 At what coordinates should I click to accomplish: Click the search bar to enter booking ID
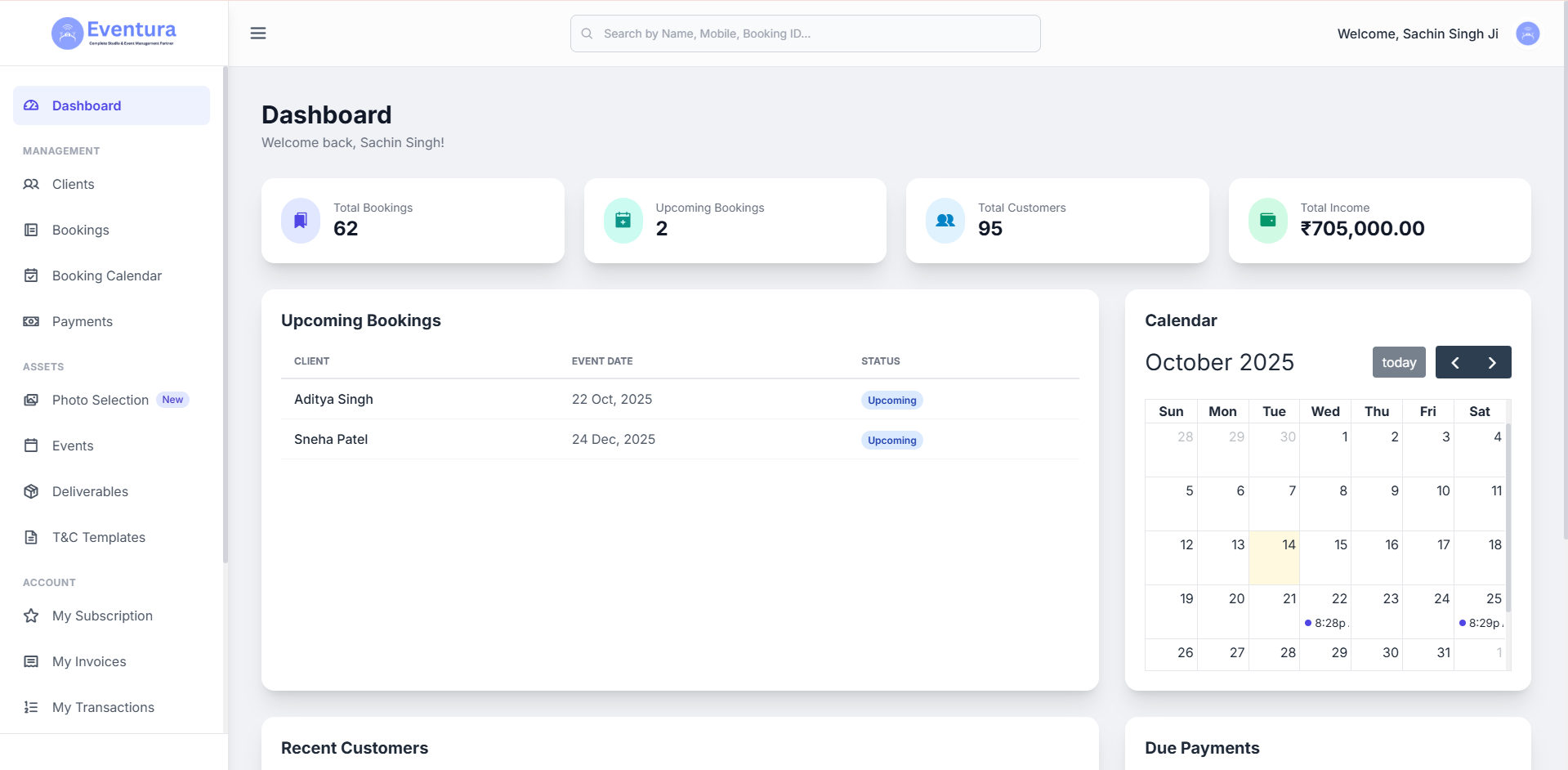point(805,34)
